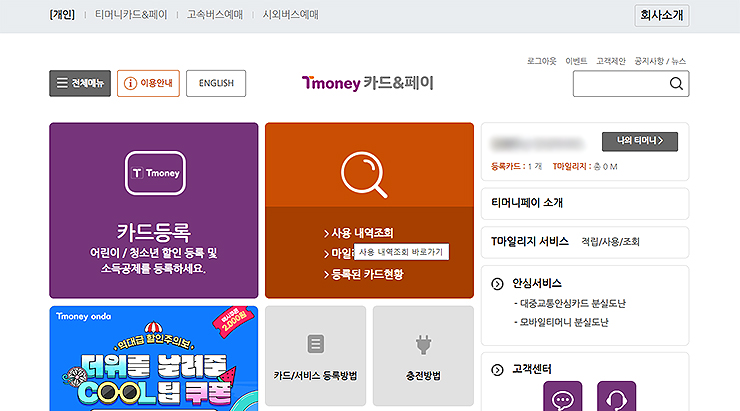Open the 충전방법 label

click(x=423, y=376)
